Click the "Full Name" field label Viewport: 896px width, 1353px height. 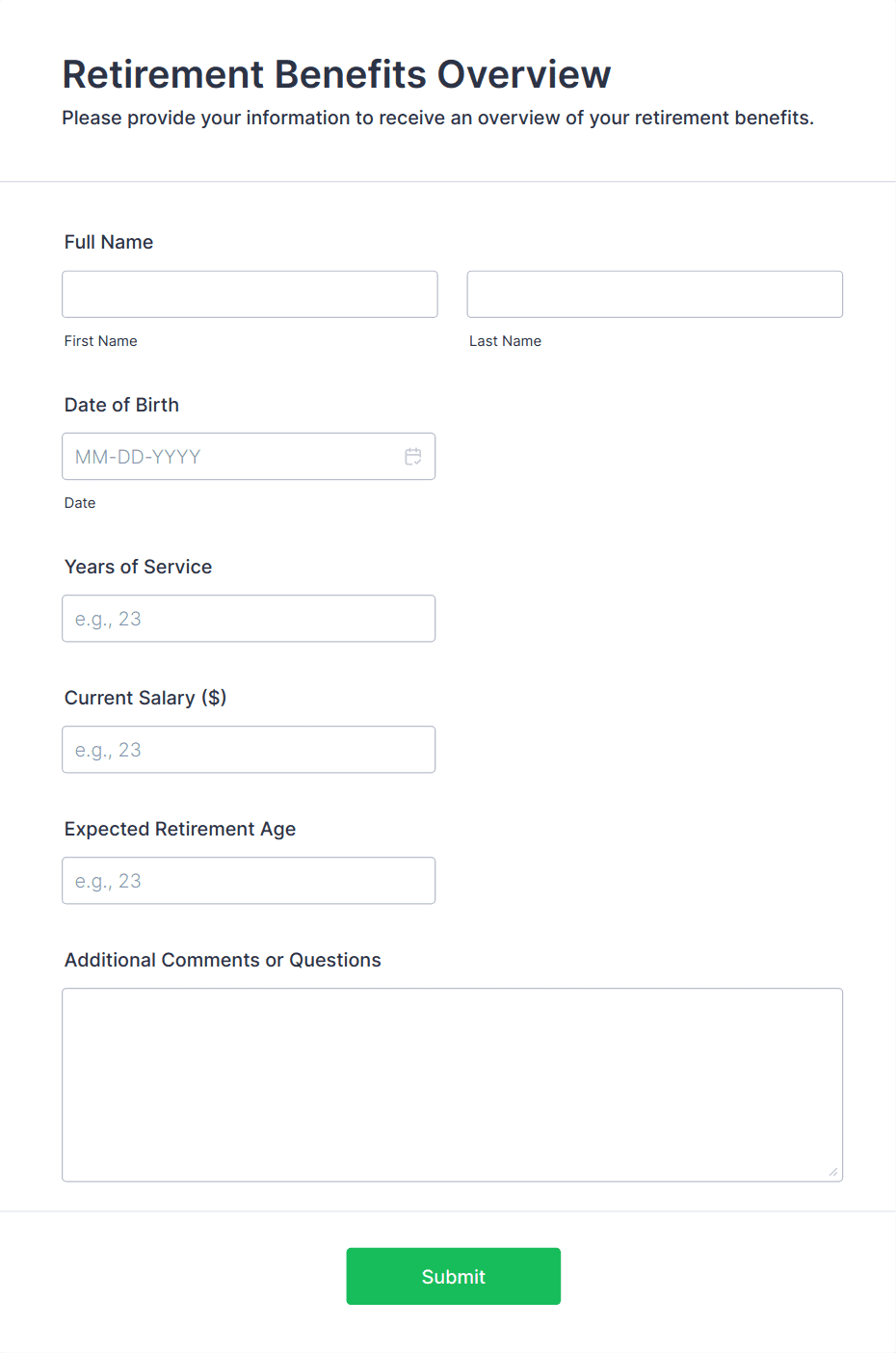pos(109,242)
